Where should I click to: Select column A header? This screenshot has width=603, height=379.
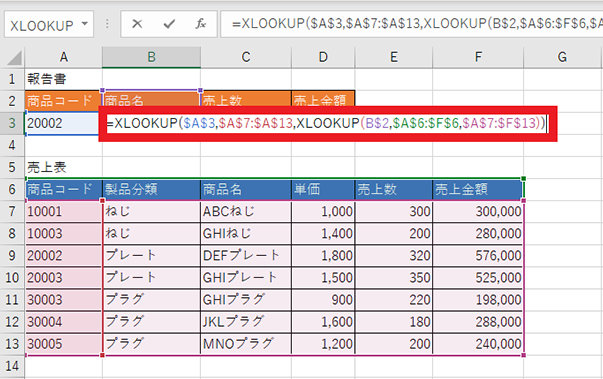(63, 57)
